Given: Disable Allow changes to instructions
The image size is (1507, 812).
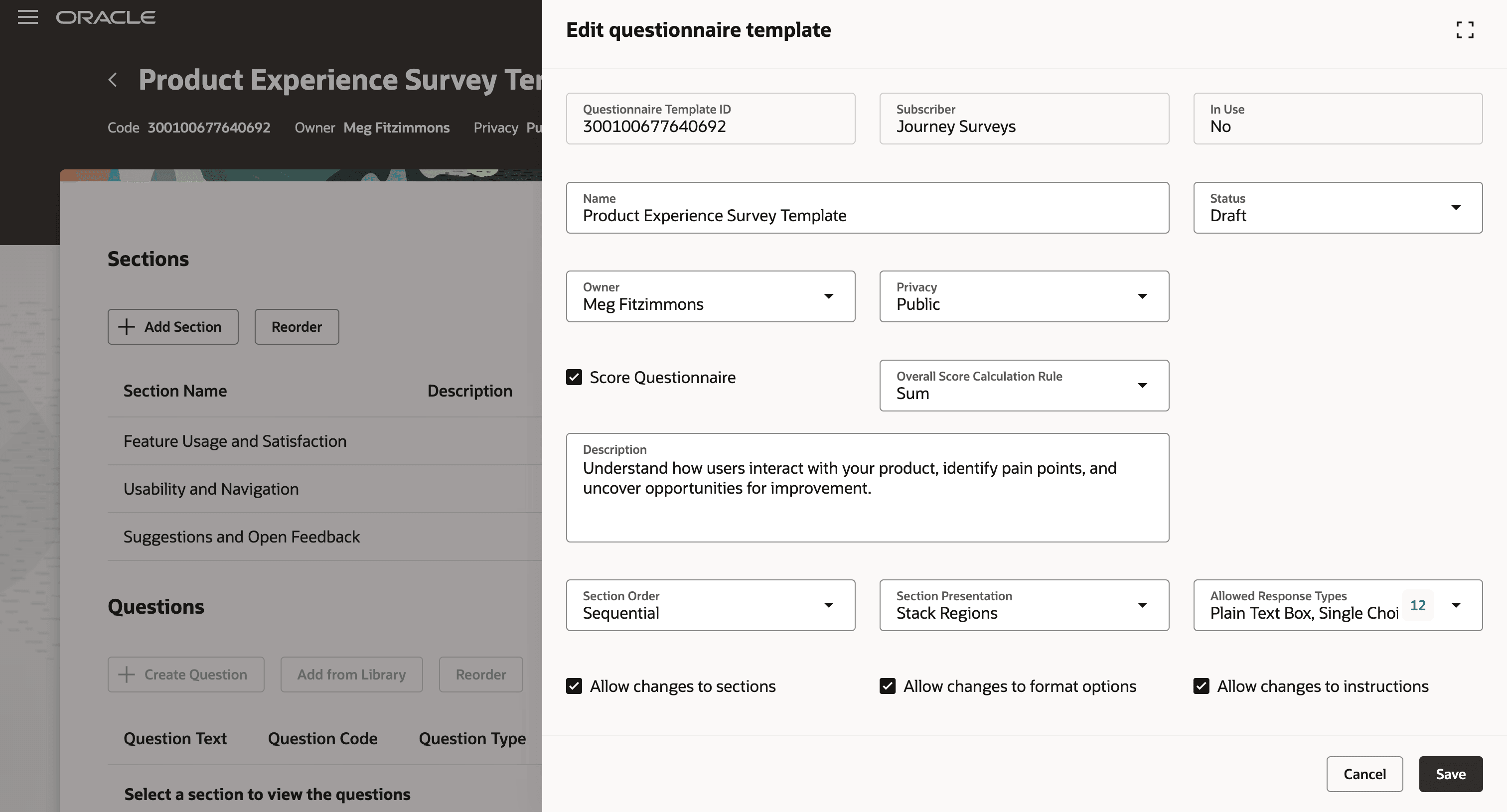Looking at the screenshot, I should (x=1202, y=686).
